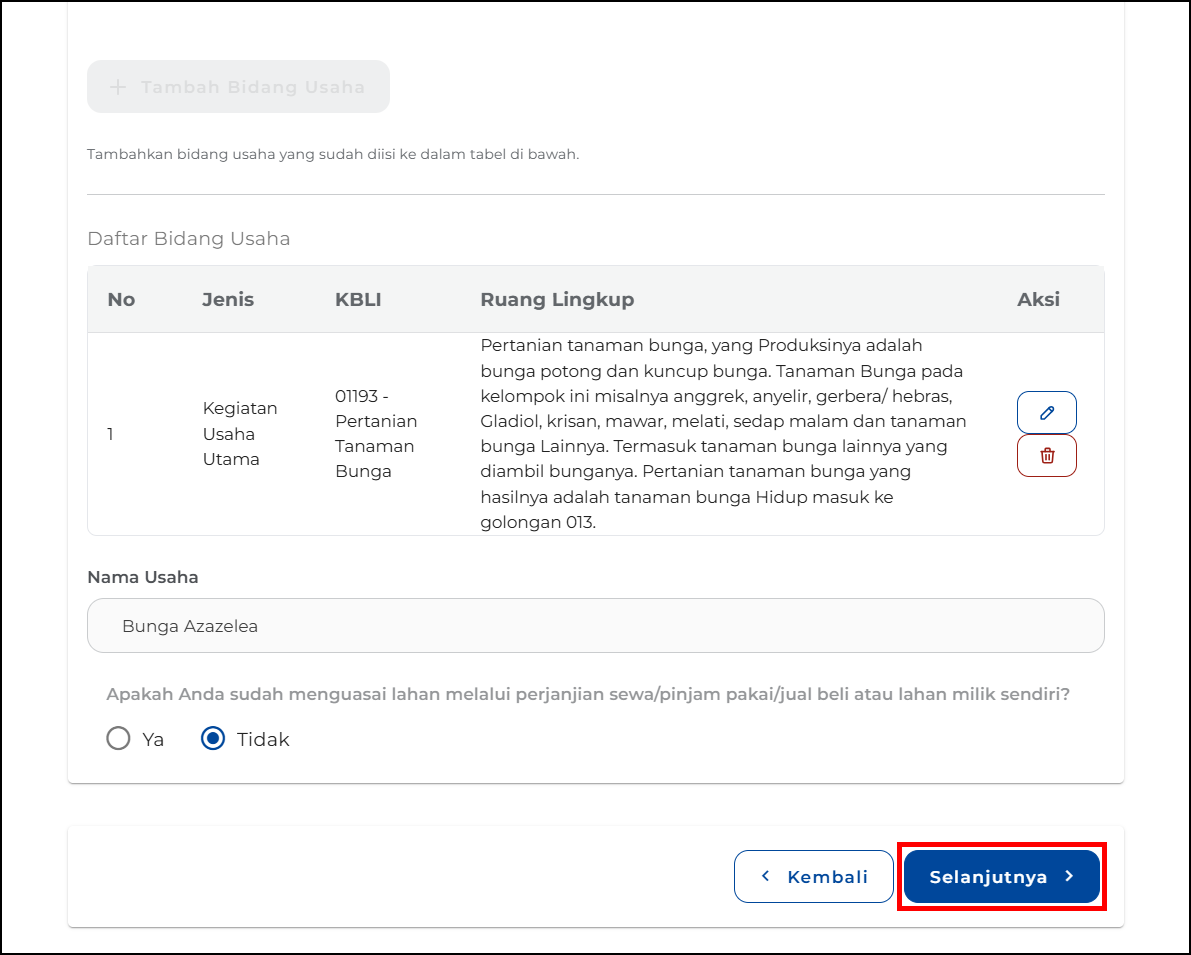Click into the Nama Usaha input field

(595, 626)
